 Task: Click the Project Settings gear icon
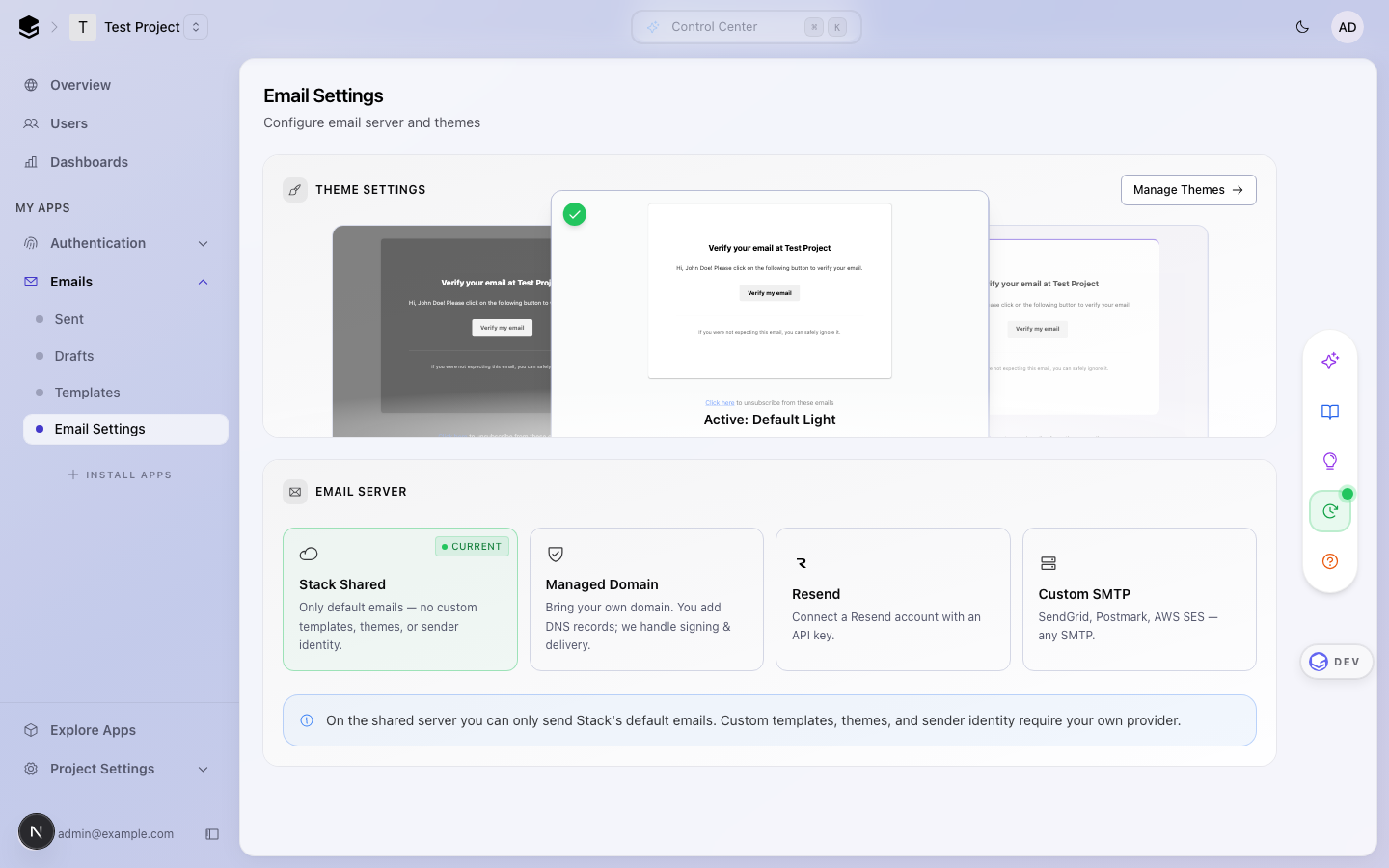click(31, 769)
